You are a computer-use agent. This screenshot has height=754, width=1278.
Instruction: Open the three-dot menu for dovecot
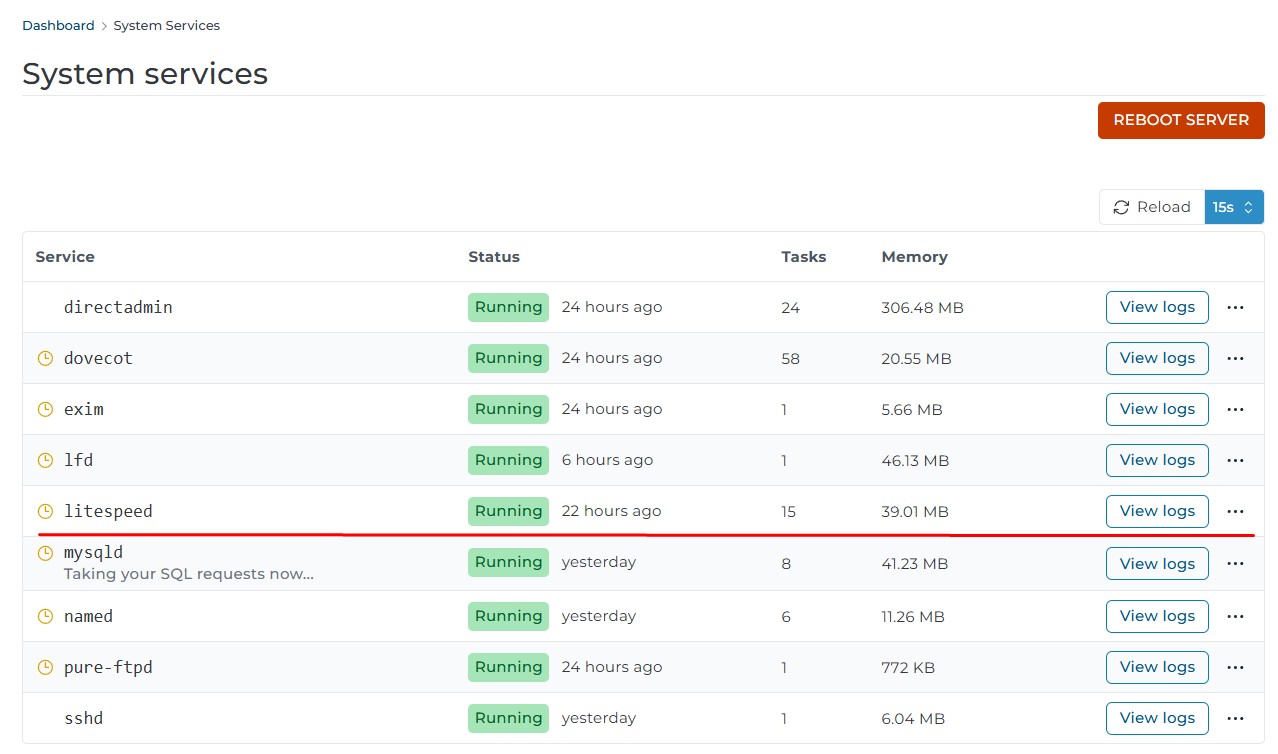pos(1235,358)
